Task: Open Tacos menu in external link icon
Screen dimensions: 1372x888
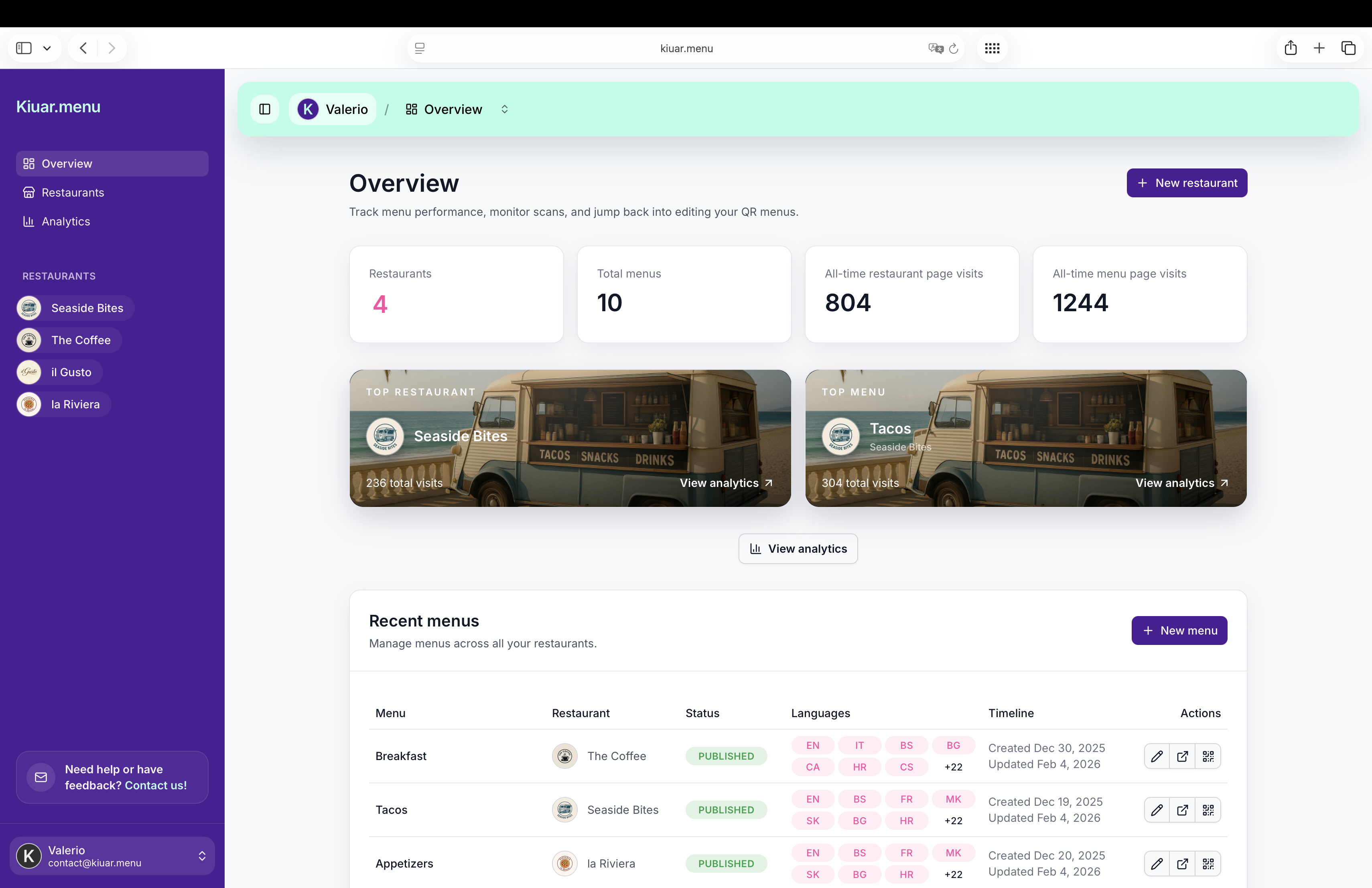Action: pos(1182,810)
